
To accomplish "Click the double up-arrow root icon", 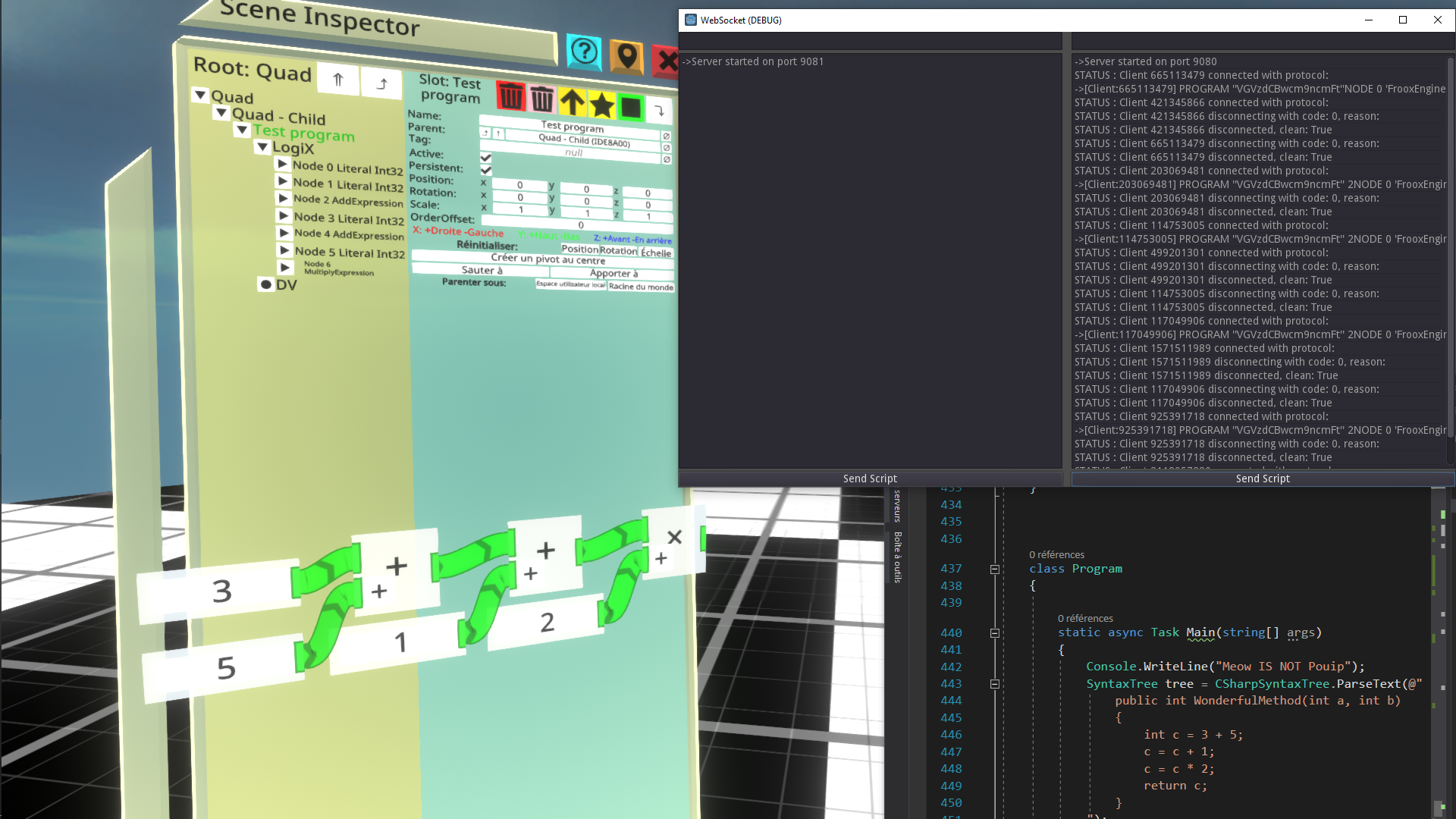I will [338, 79].
